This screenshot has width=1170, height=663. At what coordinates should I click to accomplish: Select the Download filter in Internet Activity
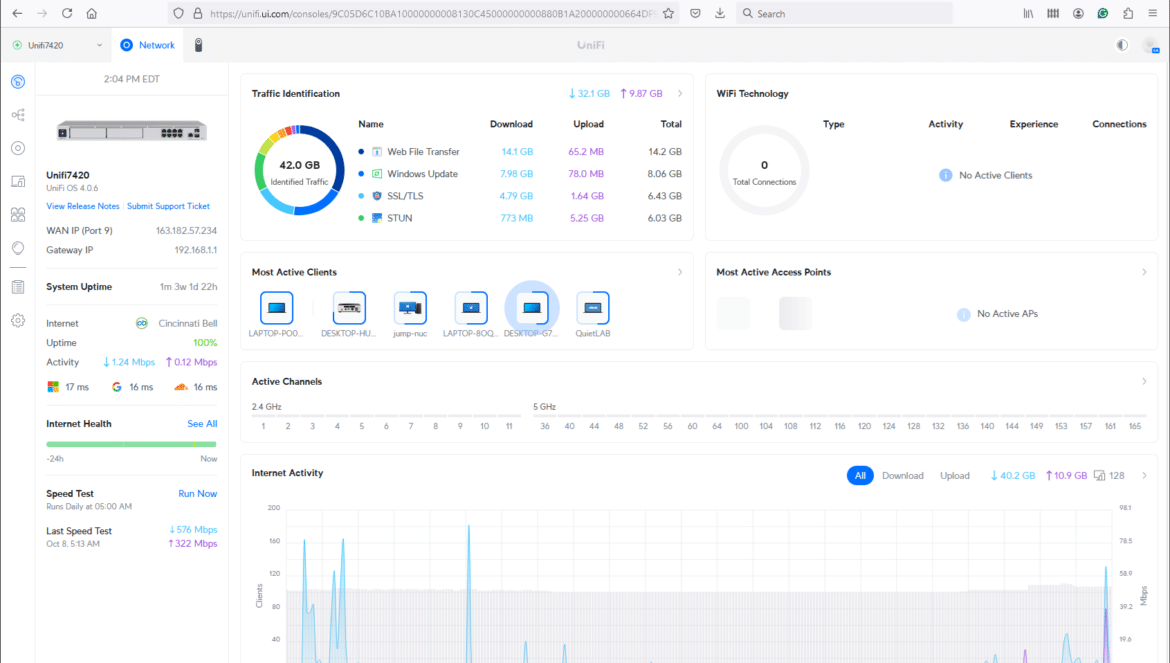902,476
